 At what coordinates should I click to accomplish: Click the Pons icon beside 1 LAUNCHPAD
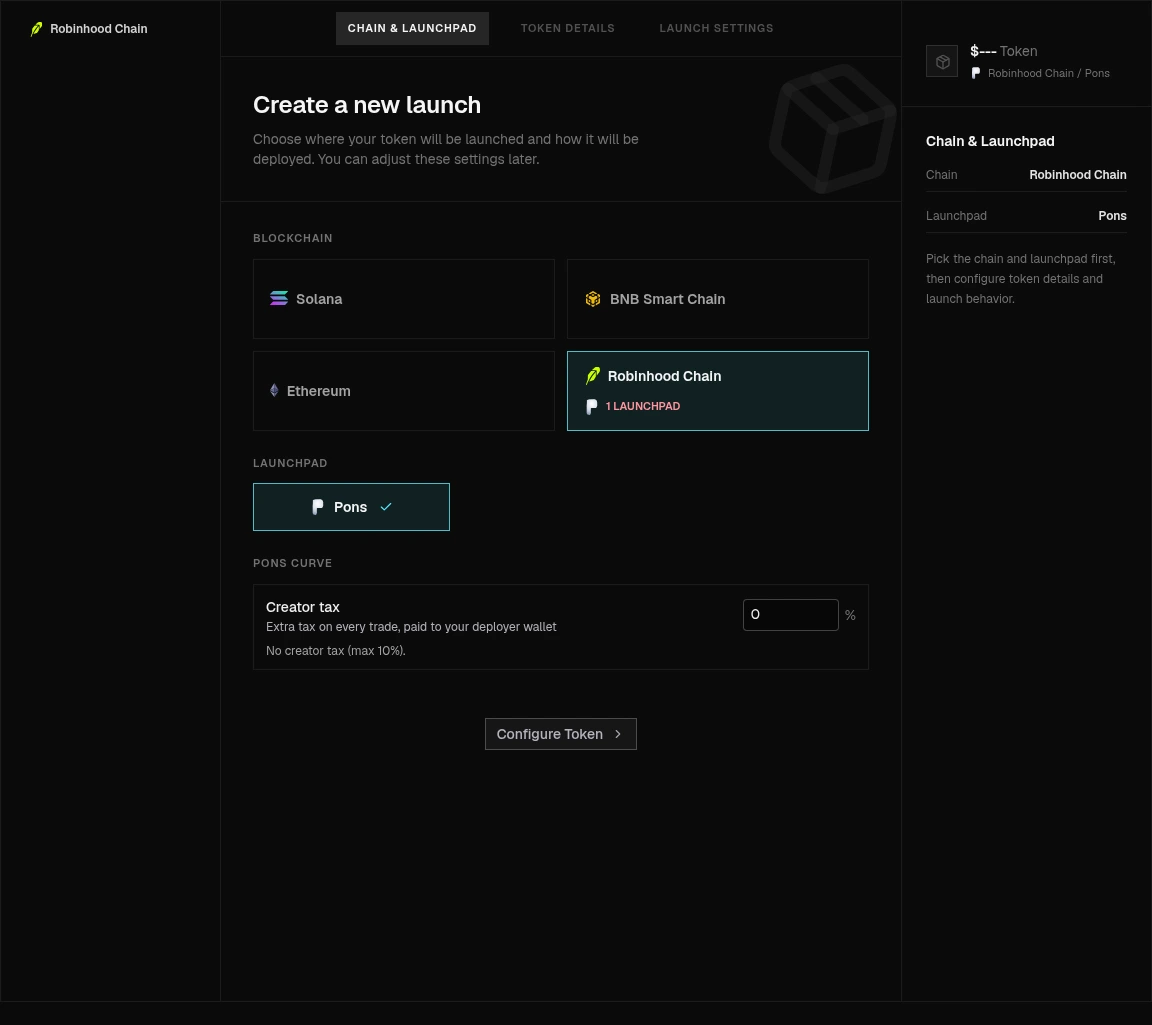click(x=591, y=406)
